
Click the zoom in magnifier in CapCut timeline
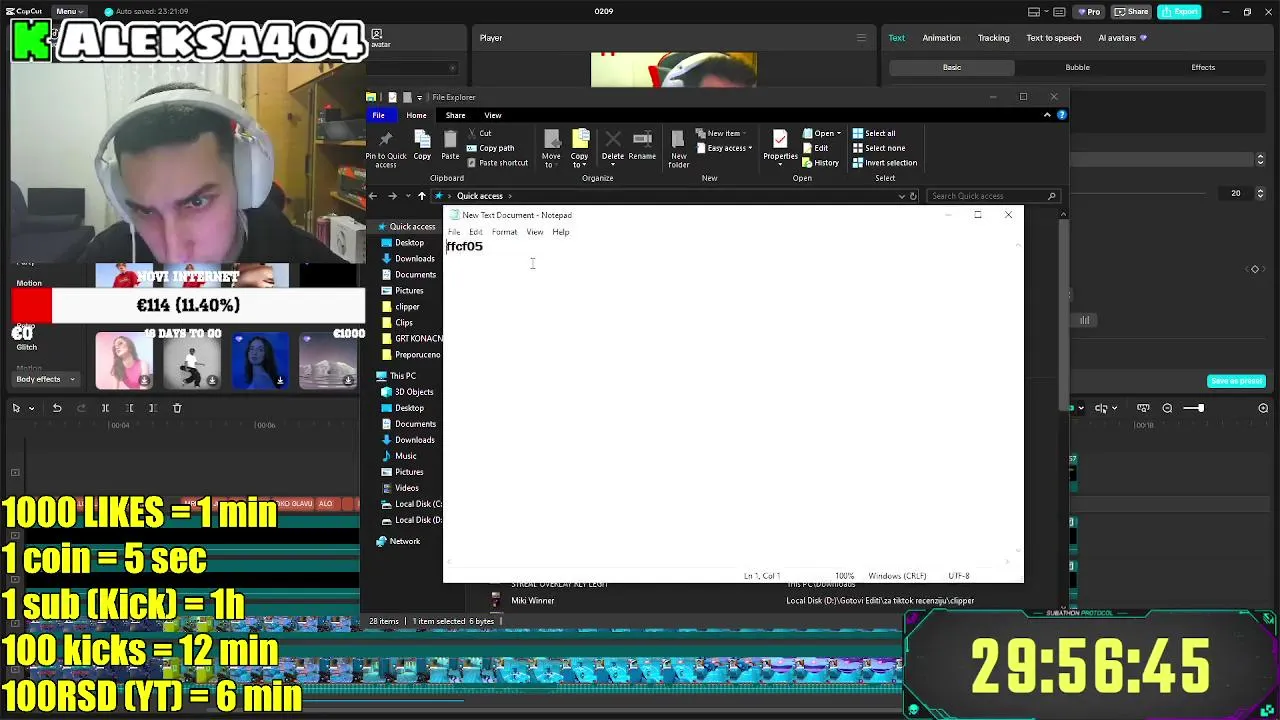(x=1263, y=408)
